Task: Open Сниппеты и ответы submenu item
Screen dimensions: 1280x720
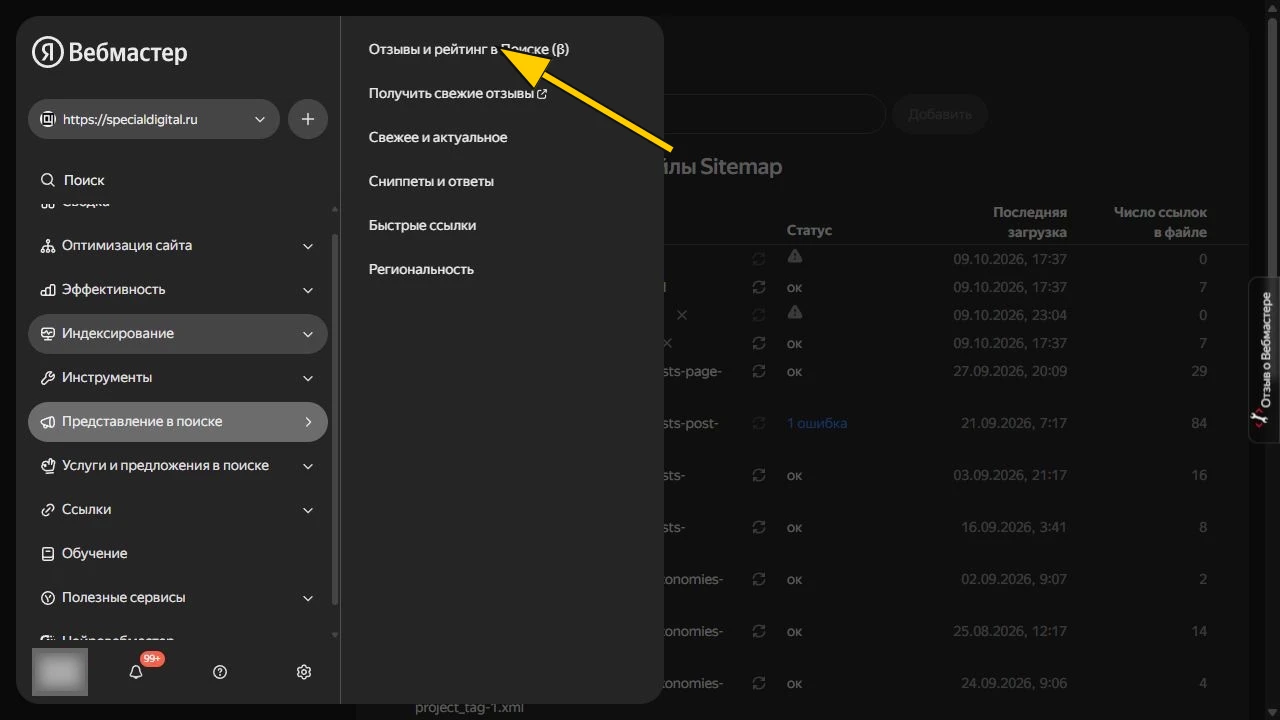Action: 431,181
